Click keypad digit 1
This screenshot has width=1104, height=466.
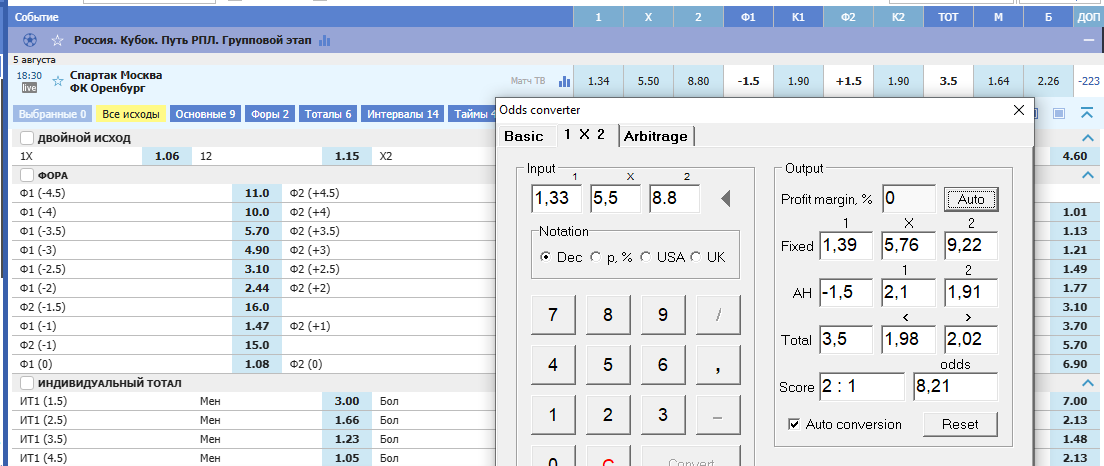[x=553, y=415]
